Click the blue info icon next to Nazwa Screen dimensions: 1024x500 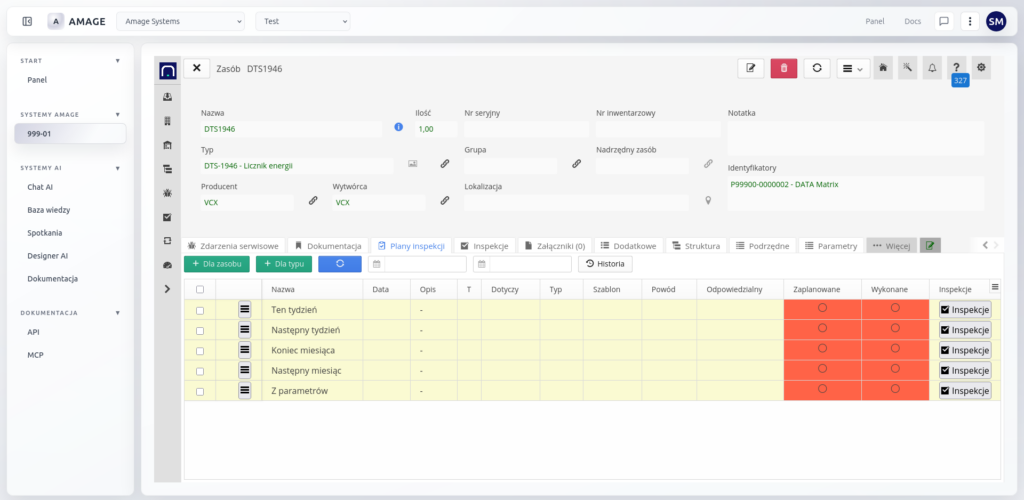(x=398, y=128)
